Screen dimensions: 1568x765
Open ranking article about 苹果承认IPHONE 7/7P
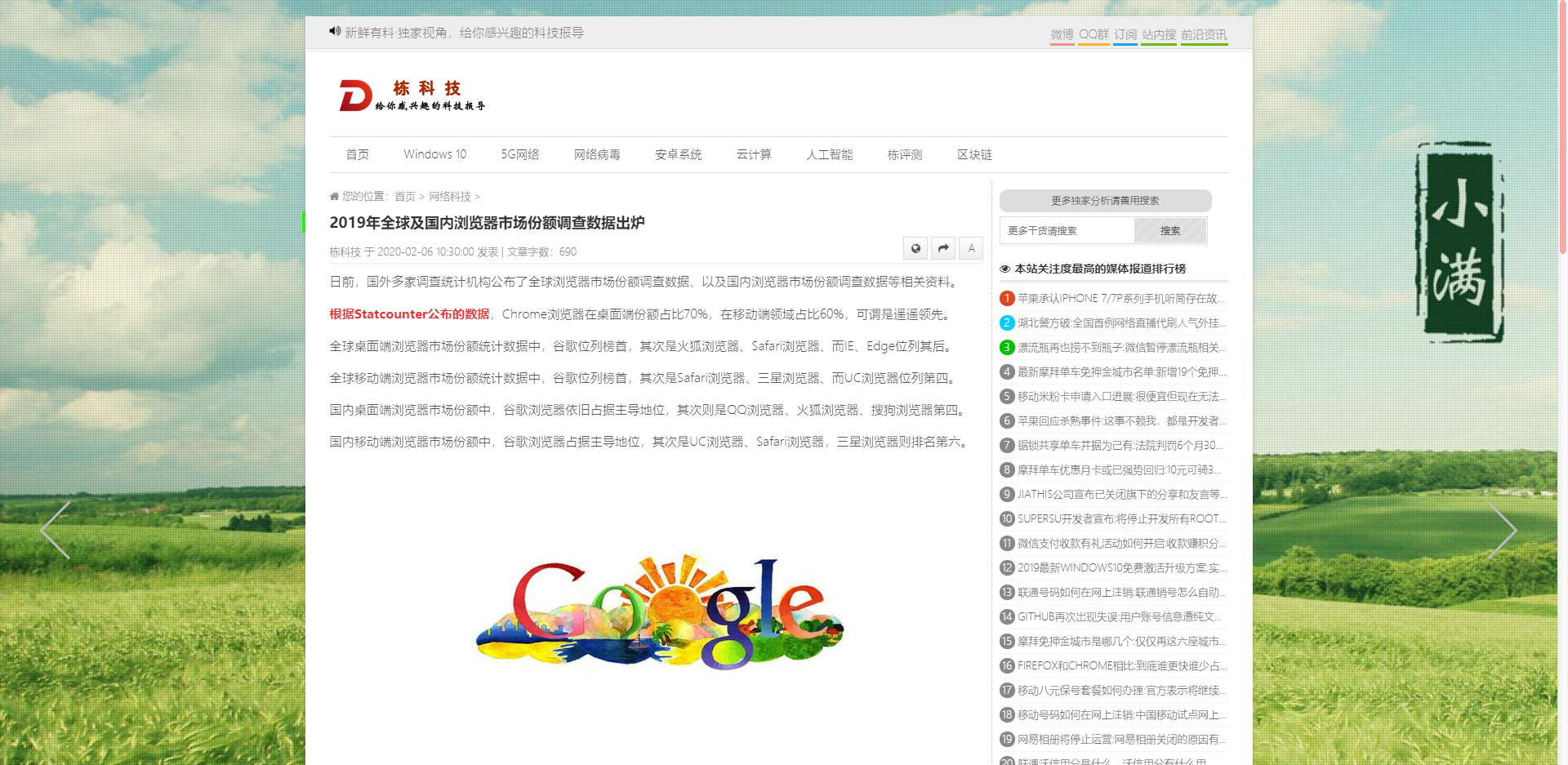pyautogui.click(x=1121, y=299)
